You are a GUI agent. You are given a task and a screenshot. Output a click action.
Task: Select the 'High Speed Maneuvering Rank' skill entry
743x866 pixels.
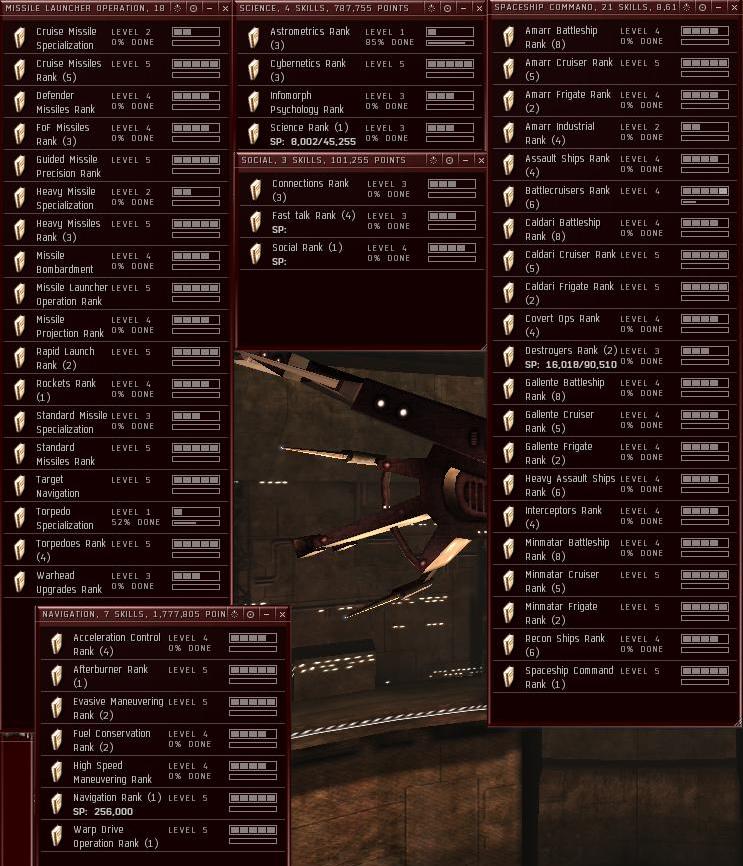coord(163,772)
